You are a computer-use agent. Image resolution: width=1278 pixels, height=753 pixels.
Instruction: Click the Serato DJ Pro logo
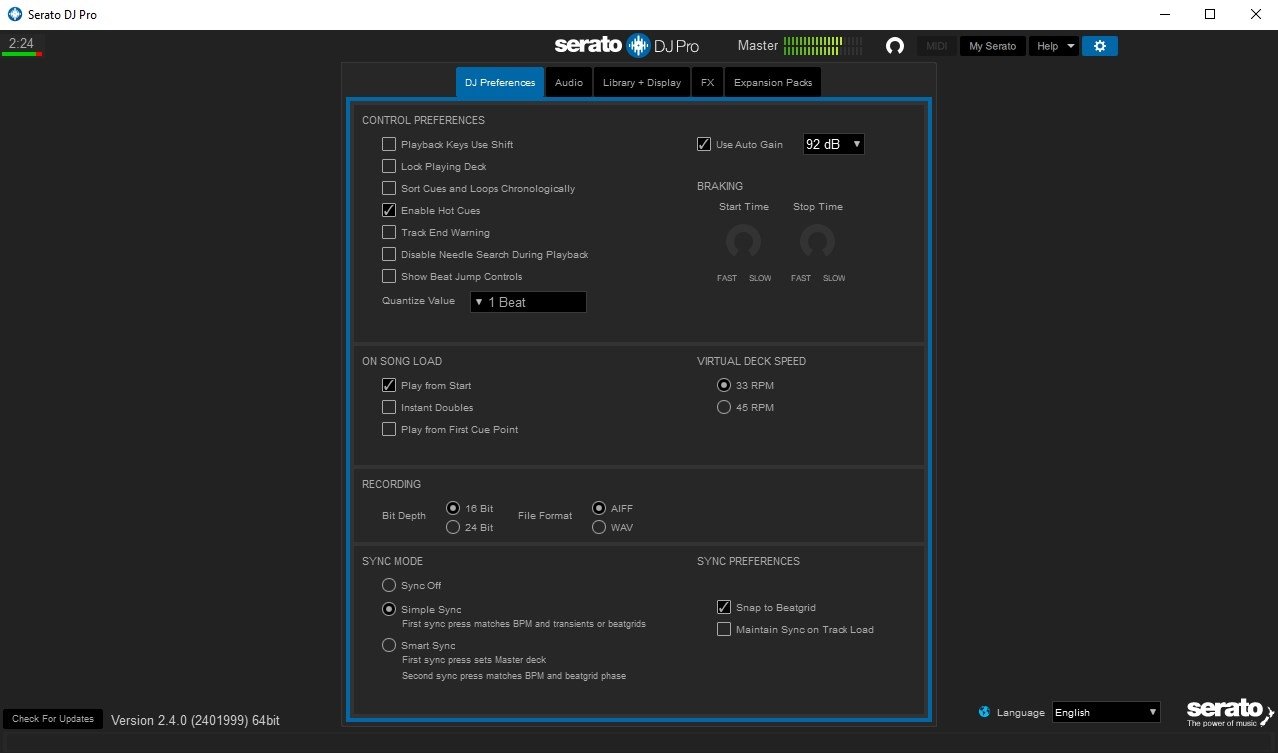click(x=627, y=45)
